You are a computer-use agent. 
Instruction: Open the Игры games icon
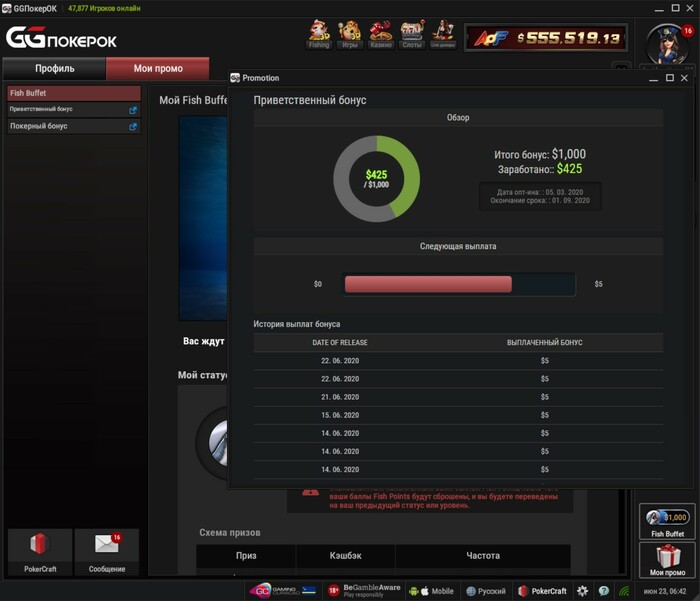[x=349, y=34]
